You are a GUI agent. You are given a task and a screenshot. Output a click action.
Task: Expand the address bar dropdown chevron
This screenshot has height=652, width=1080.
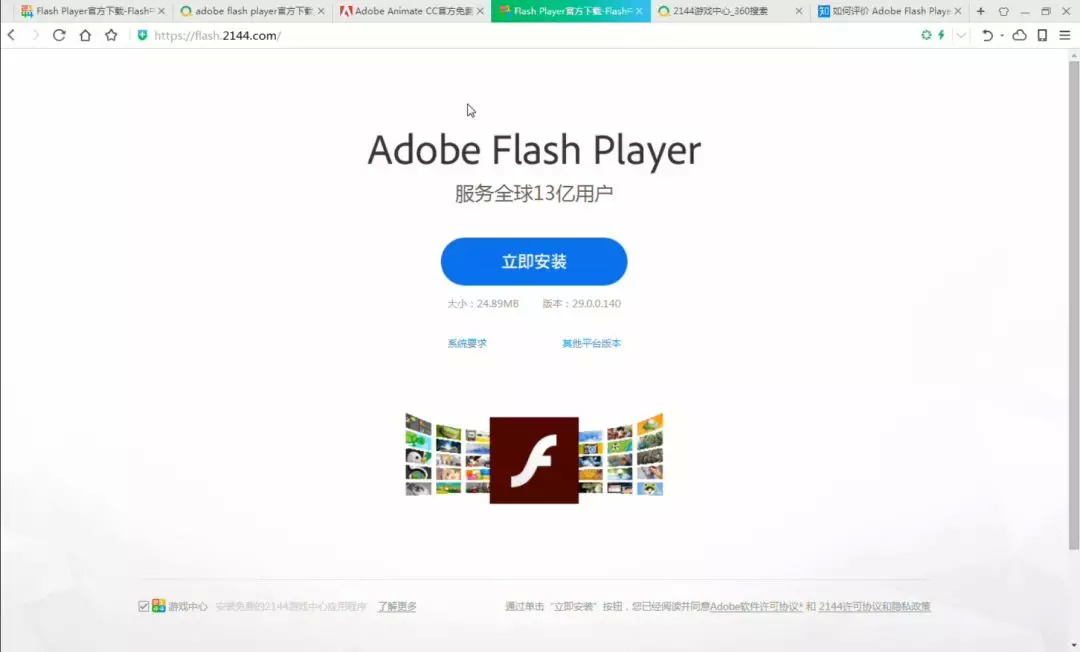click(x=961, y=35)
